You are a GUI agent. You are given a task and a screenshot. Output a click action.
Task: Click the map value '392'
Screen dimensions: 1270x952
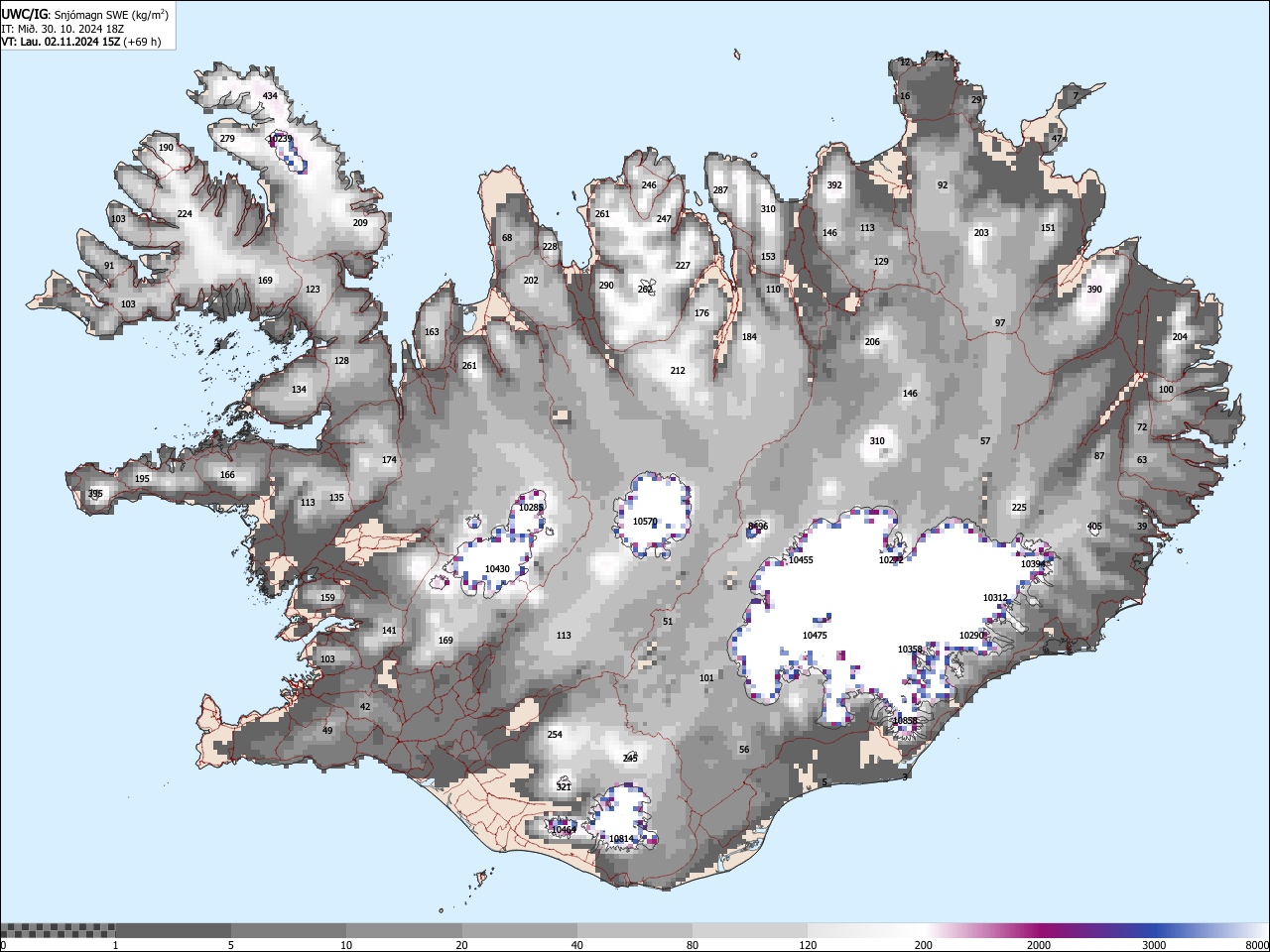click(x=834, y=185)
